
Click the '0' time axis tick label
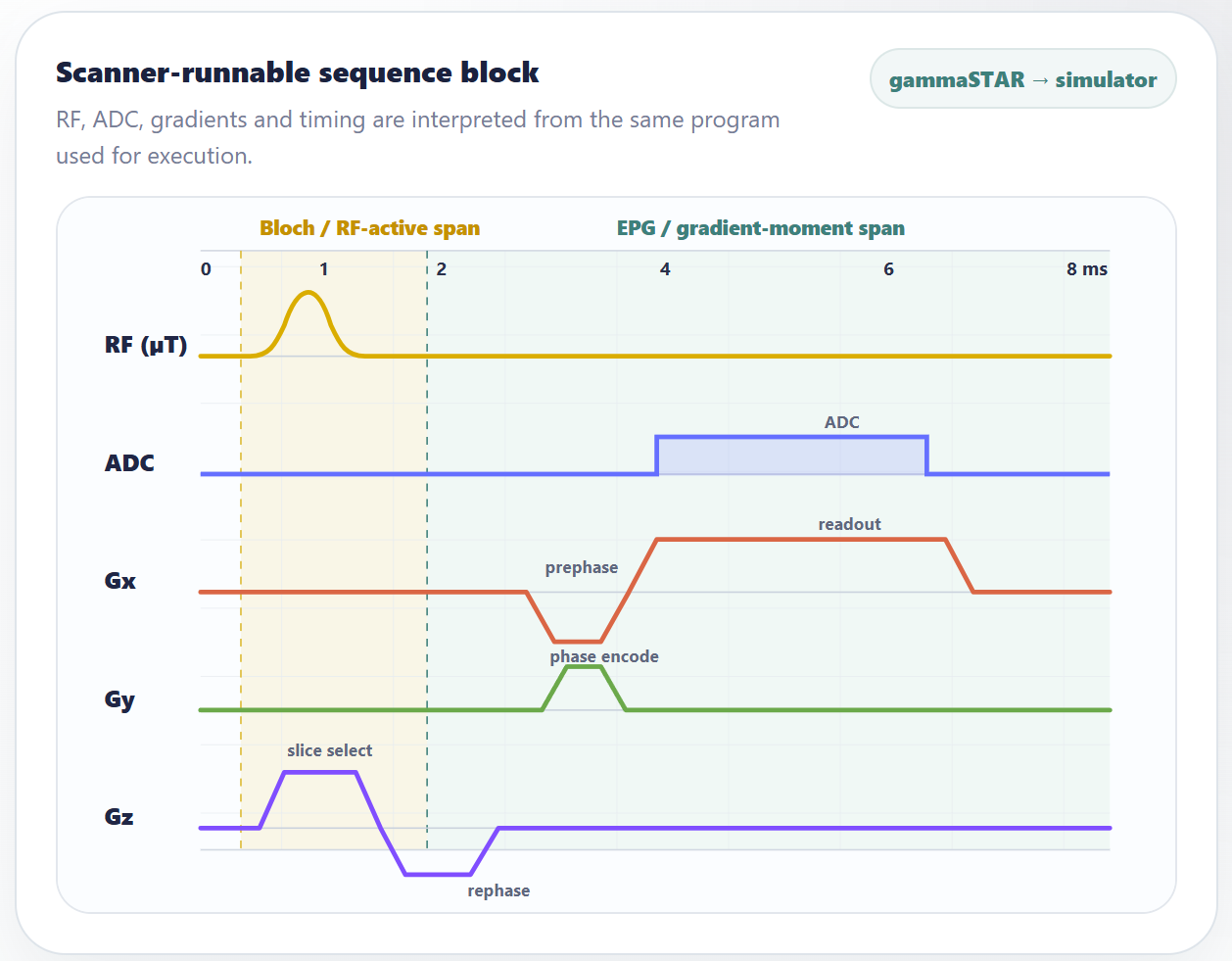(x=206, y=269)
